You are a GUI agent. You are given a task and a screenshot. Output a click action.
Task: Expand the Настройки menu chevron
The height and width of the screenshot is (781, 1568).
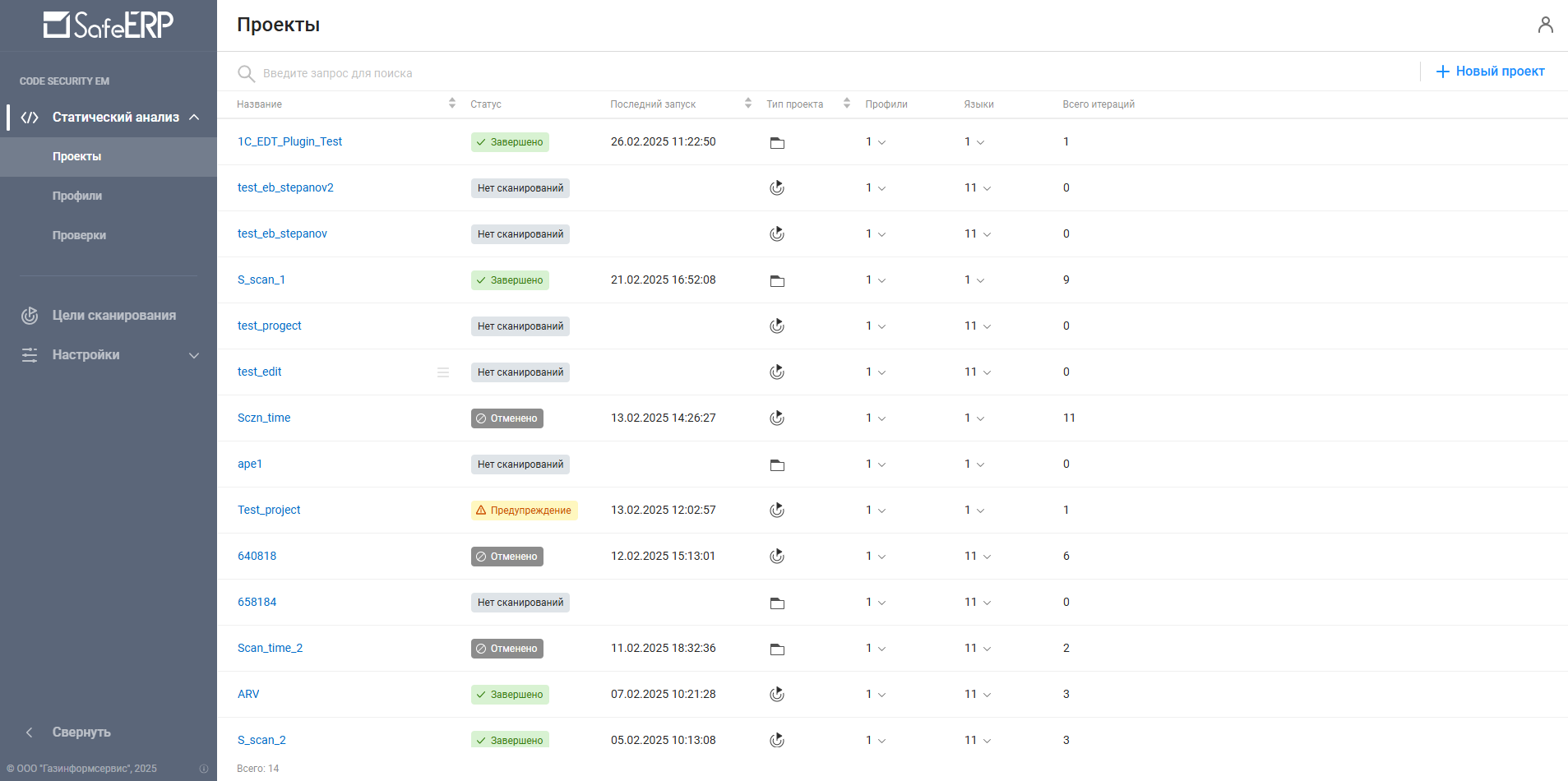(194, 355)
